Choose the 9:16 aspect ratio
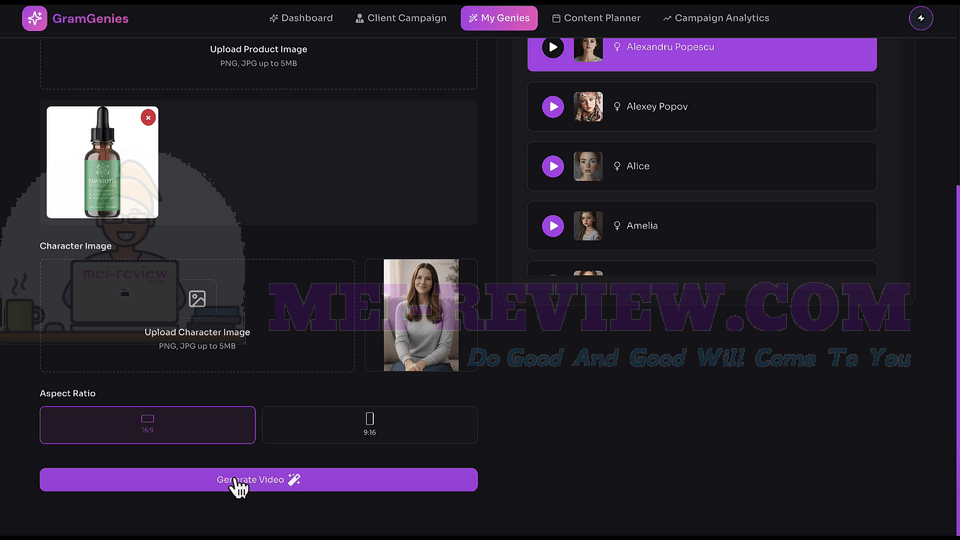This screenshot has height=540, width=960. tap(370, 425)
